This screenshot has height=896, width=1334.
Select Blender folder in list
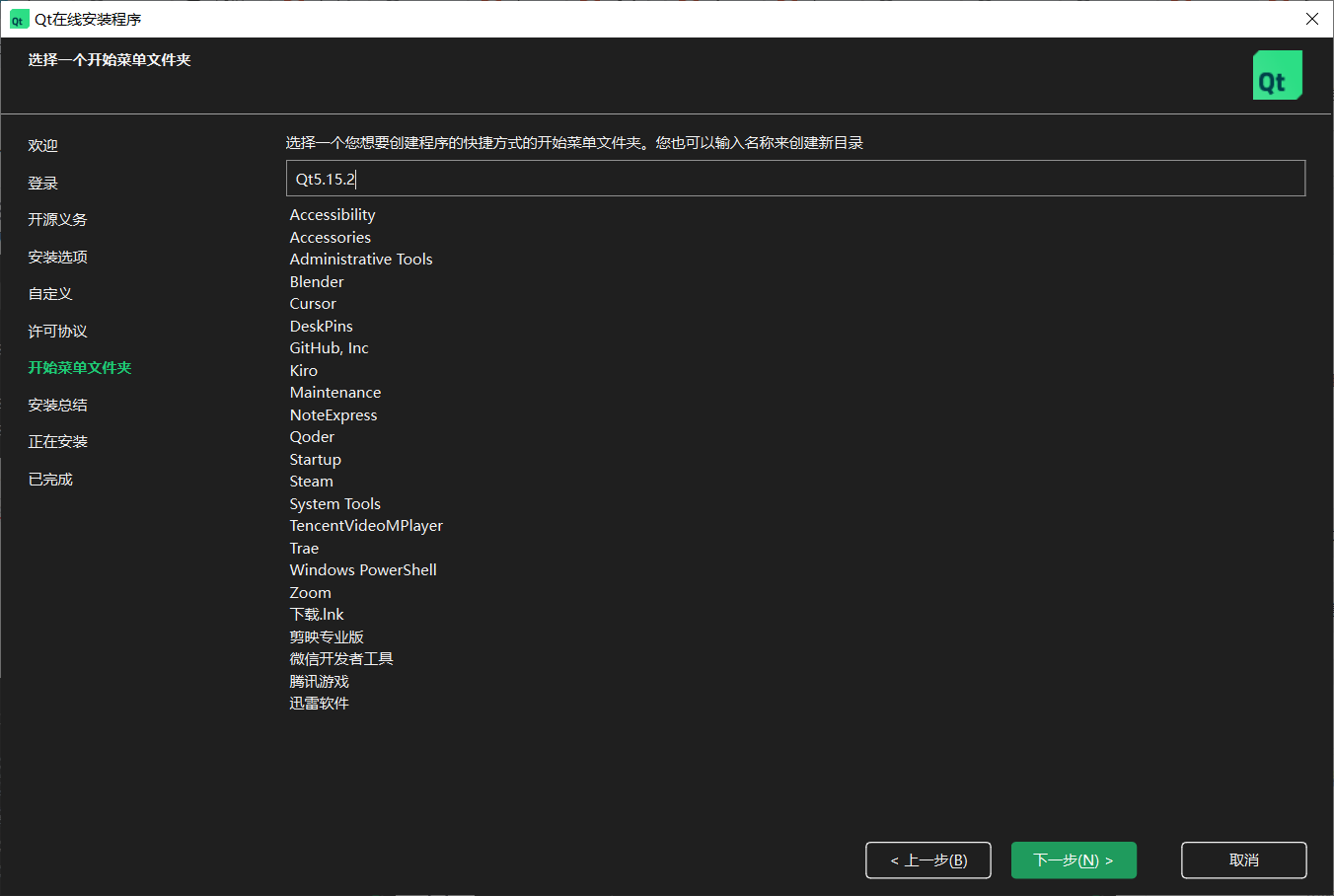pos(317,282)
